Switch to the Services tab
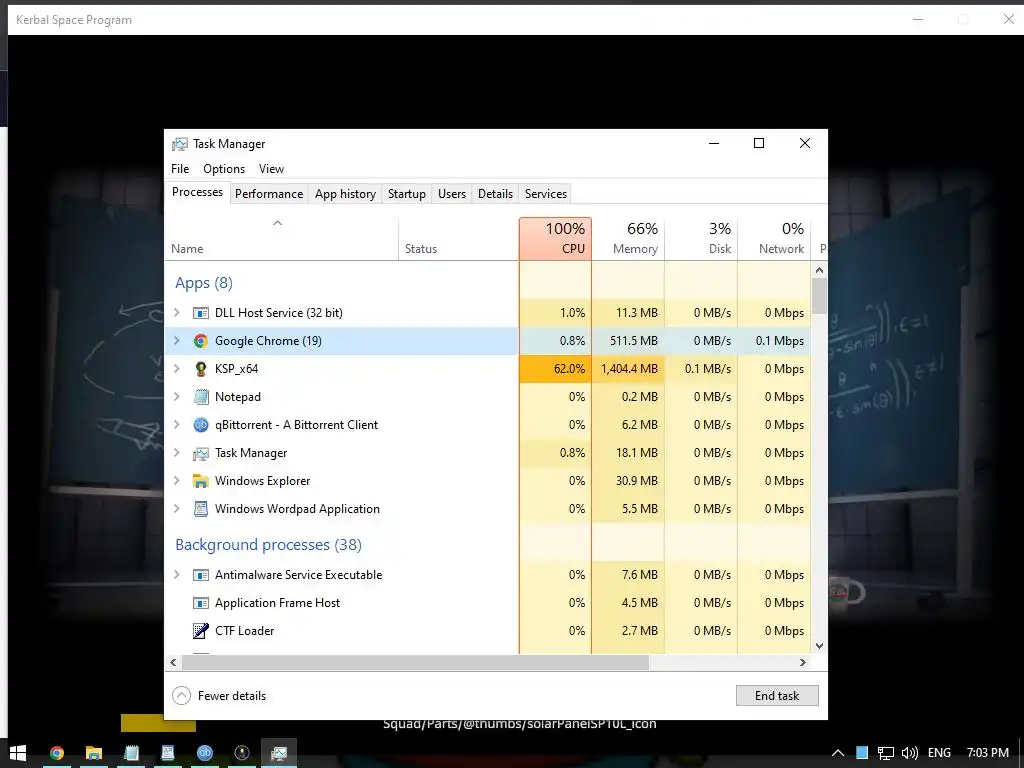Screen dimensions: 1024x768 pos(546,194)
